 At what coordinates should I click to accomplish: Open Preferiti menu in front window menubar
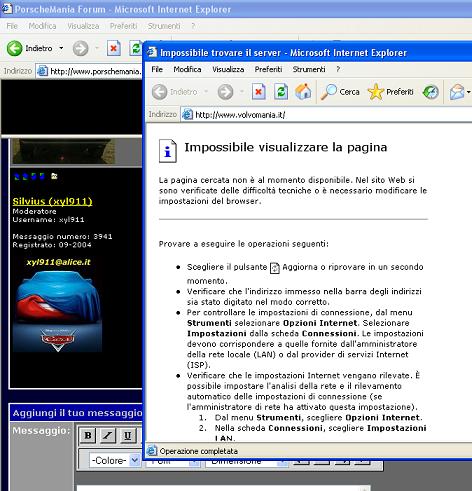[268, 69]
